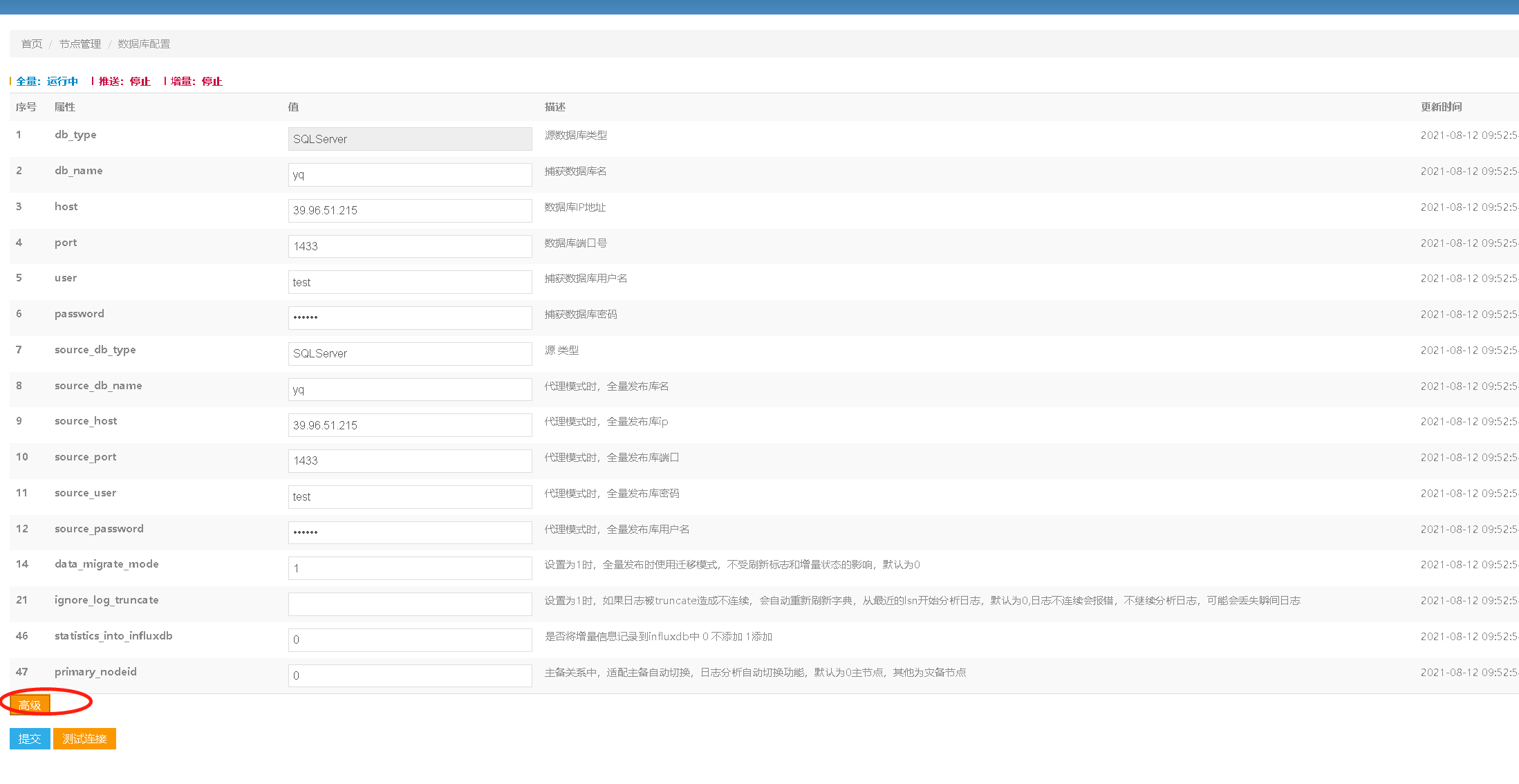
Task: Focus the source_password field
Action: click(x=409, y=532)
